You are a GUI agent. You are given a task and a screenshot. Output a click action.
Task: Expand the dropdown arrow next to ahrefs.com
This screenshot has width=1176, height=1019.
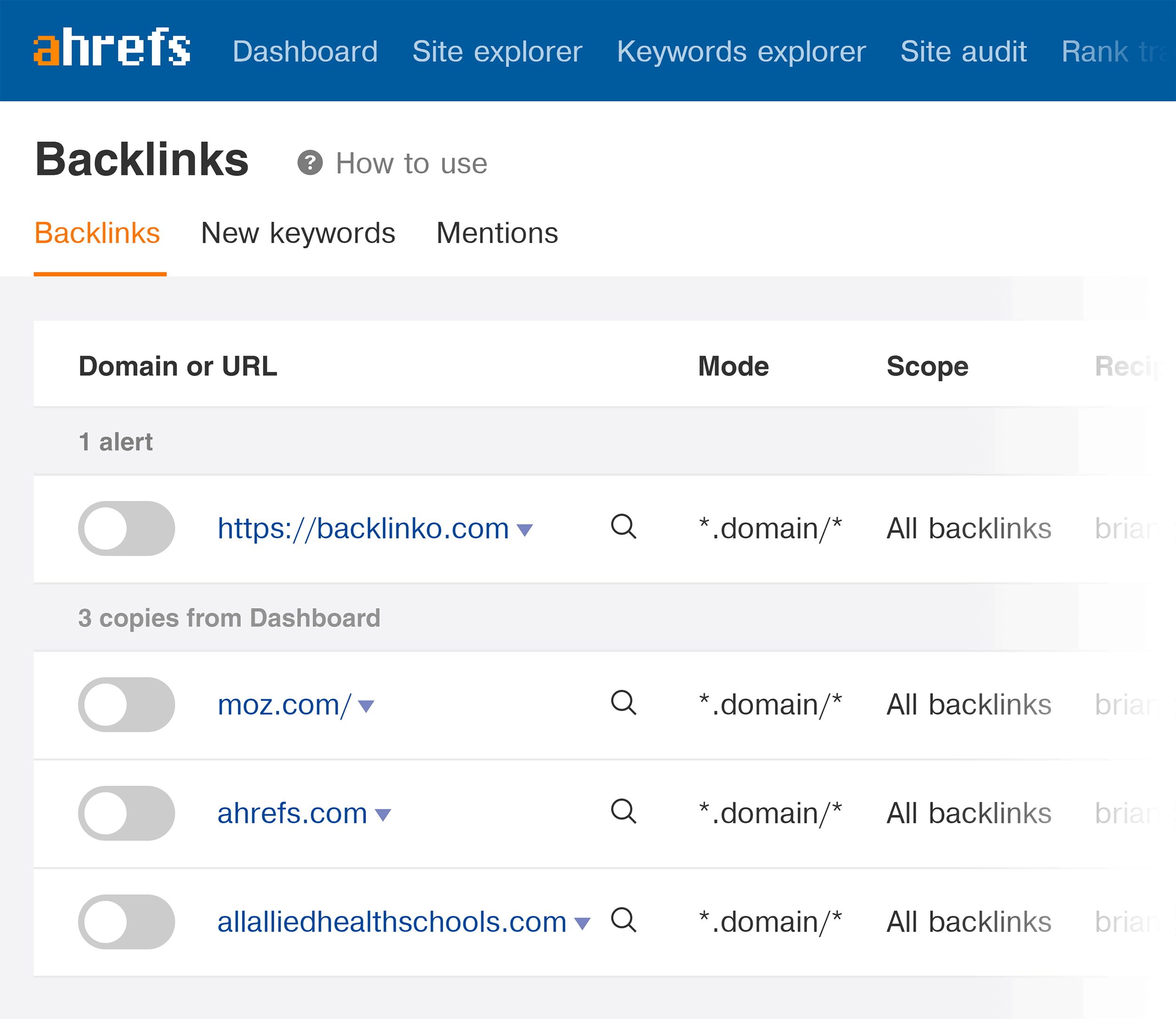pos(383,815)
